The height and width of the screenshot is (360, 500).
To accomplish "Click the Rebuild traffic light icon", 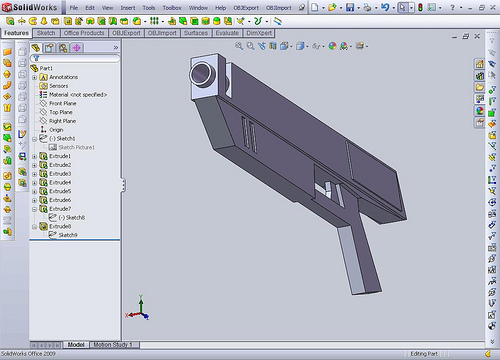I will 420,7.
